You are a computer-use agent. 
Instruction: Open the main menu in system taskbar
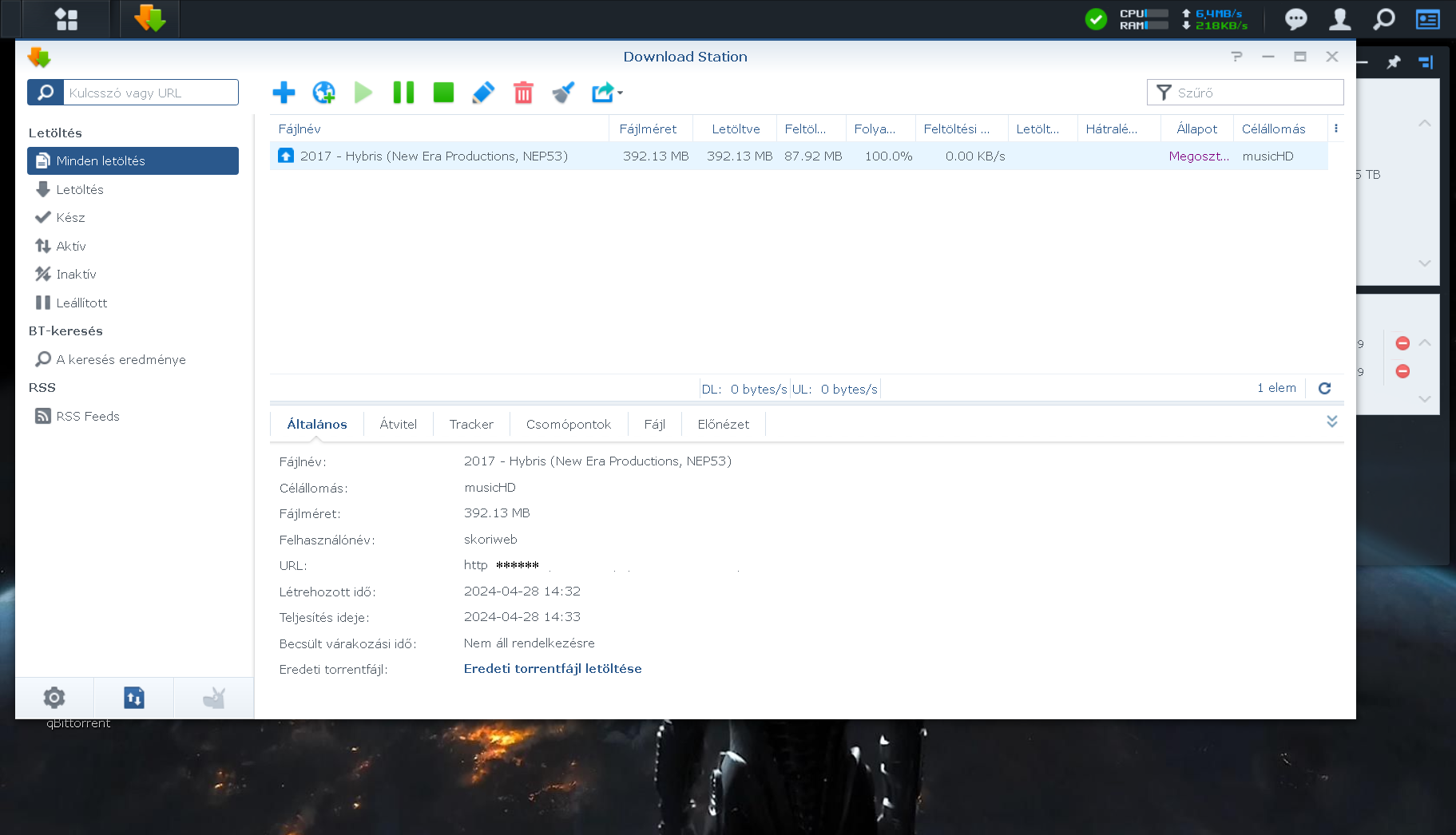pyautogui.click(x=66, y=19)
